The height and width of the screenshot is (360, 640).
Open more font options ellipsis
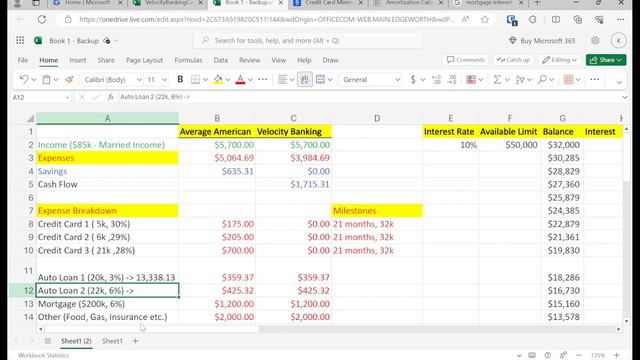[263, 80]
